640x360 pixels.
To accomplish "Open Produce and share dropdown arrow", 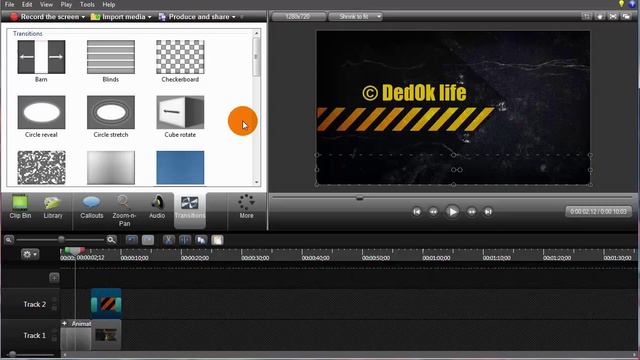I will 234,17.
